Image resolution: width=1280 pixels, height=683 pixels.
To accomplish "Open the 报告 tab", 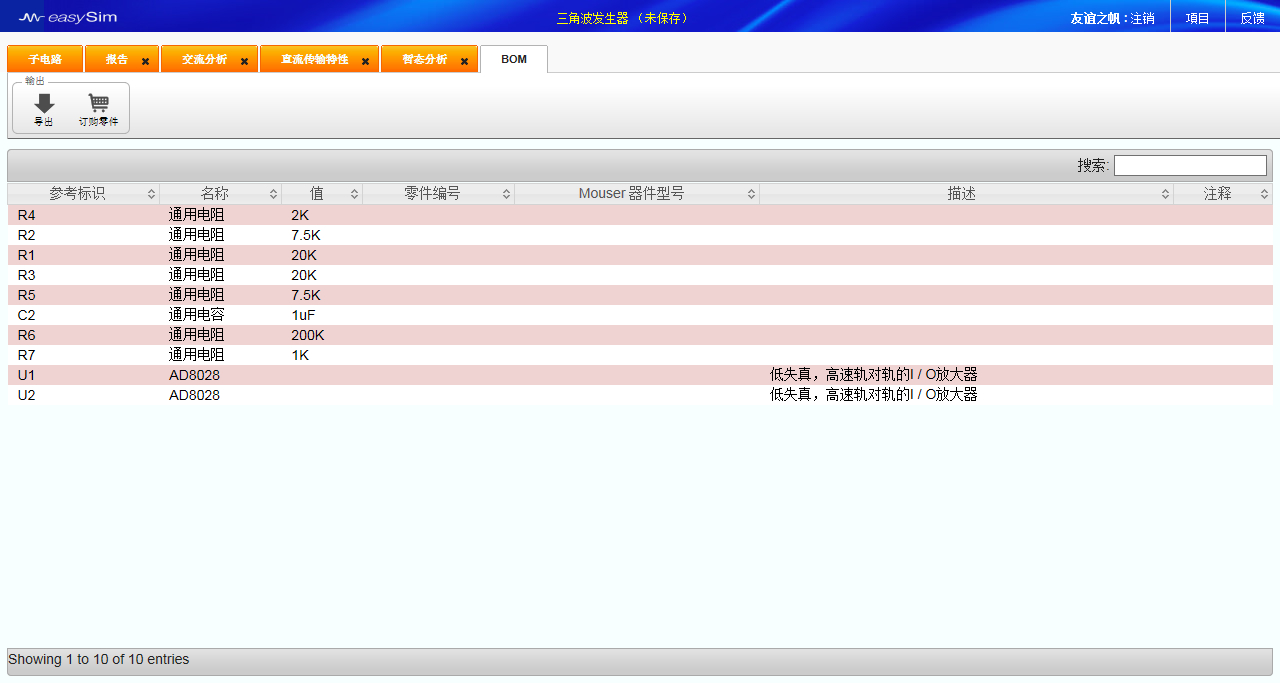I will (x=117, y=59).
